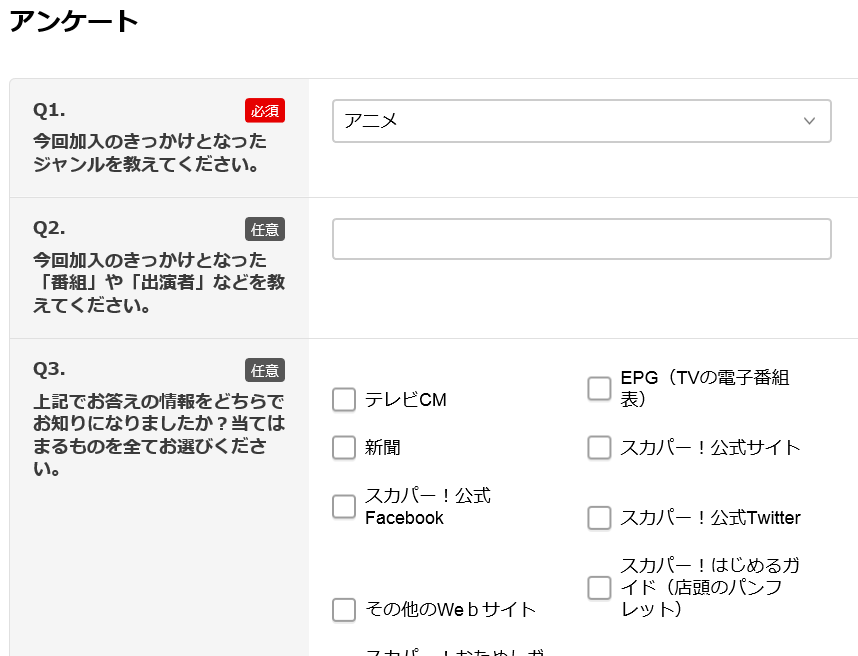Screen dimensions: 858x656
Task: Click the 新聞 label to toggle it
Action: (x=380, y=447)
